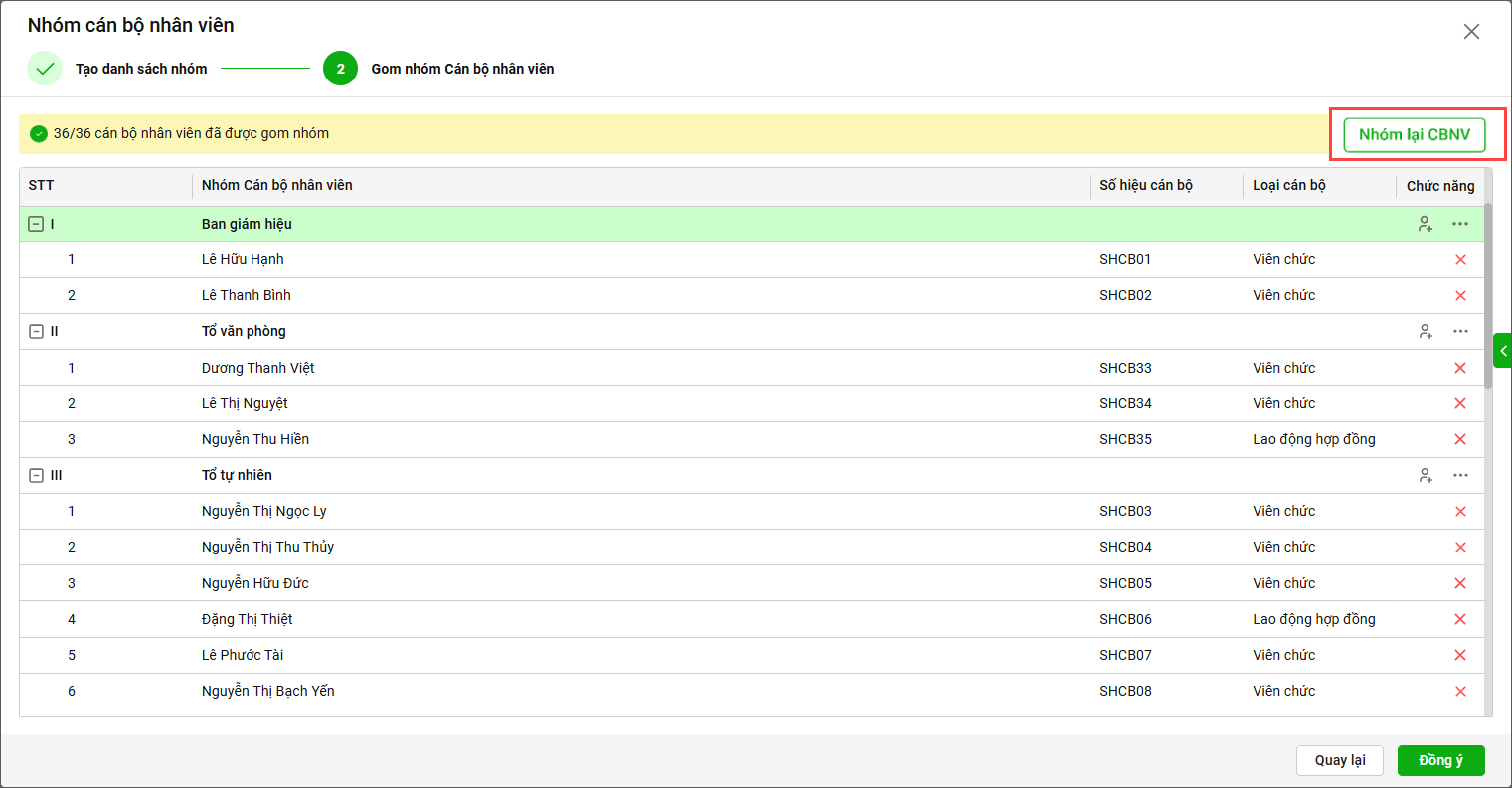This screenshot has width=1512, height=788.
Task: Add staff to Tổ văn phòng group
Action: 1425,332
